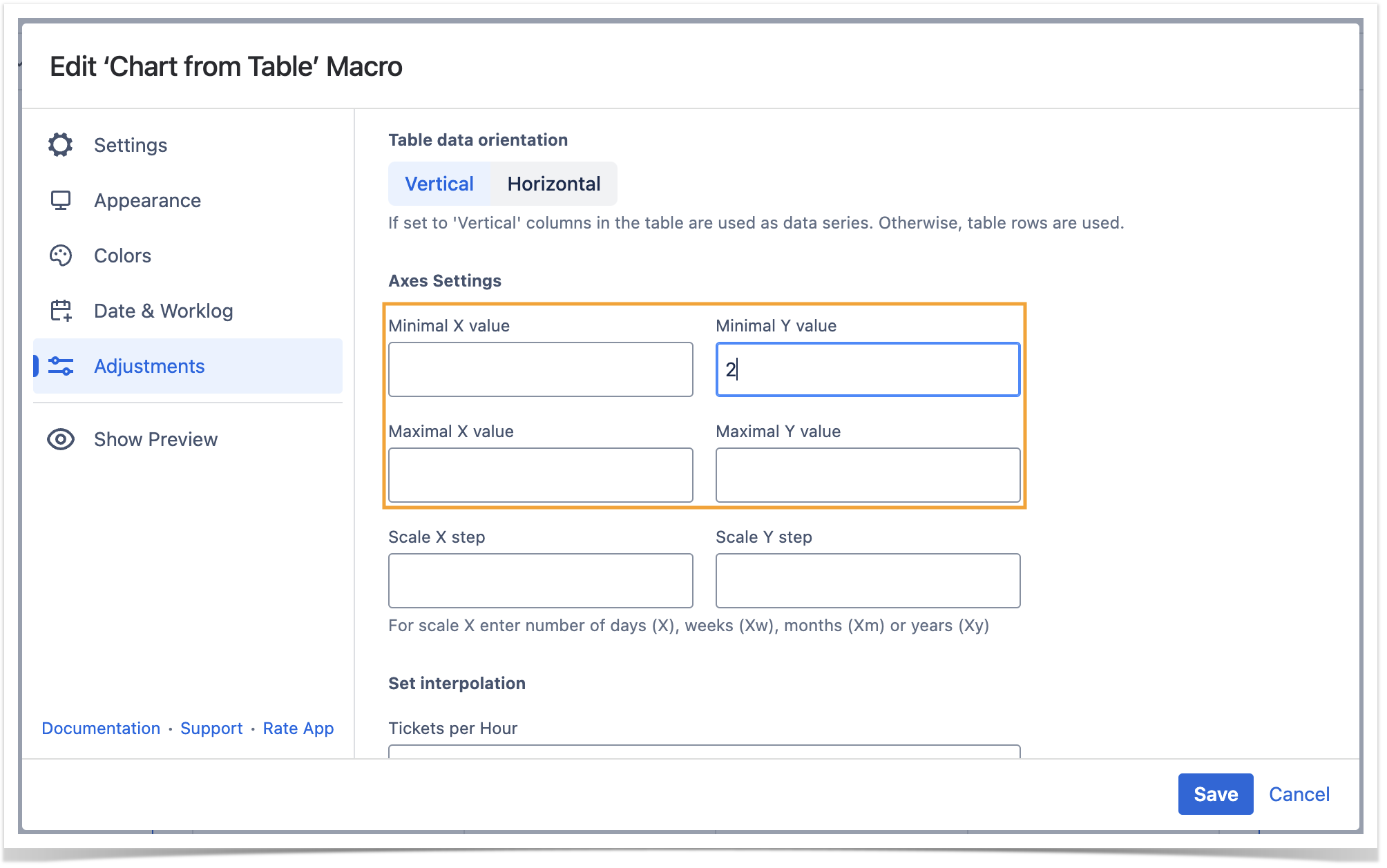Switch orientation to Horizontal

tap(553, 184)
